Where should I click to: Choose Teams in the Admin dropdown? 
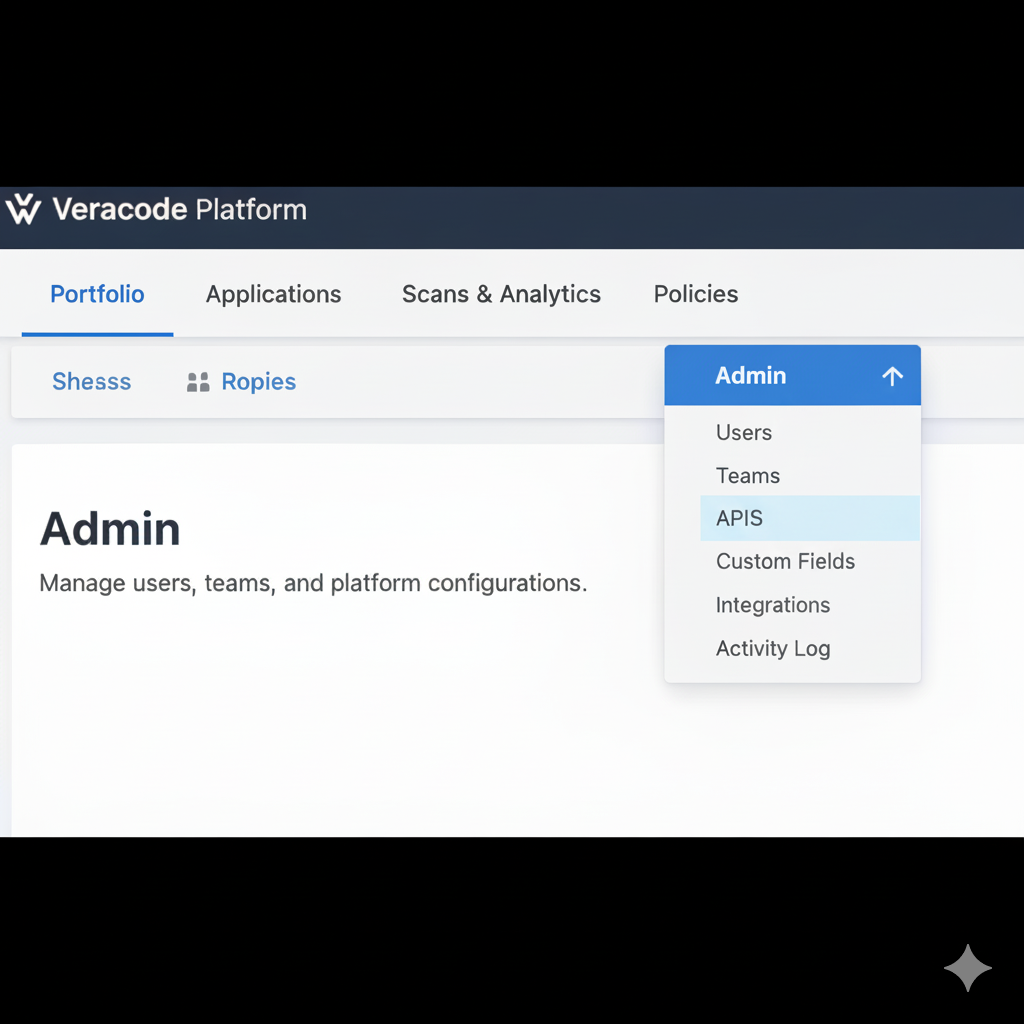(748, 476)
